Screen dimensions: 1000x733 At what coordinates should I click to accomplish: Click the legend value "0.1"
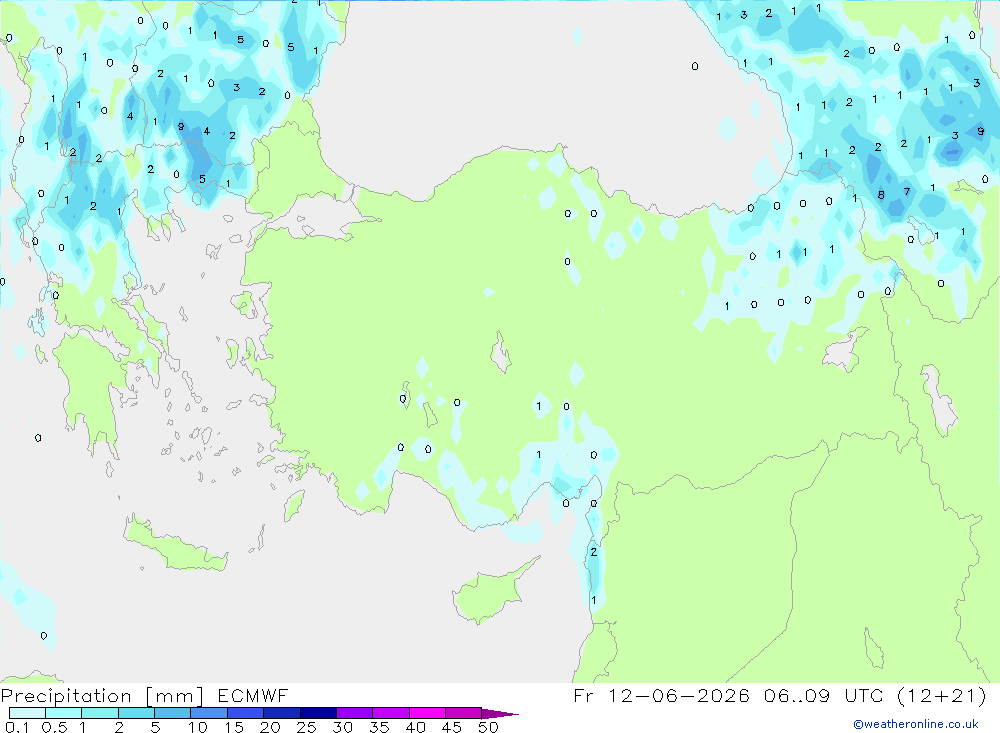[x=17, y=727]
